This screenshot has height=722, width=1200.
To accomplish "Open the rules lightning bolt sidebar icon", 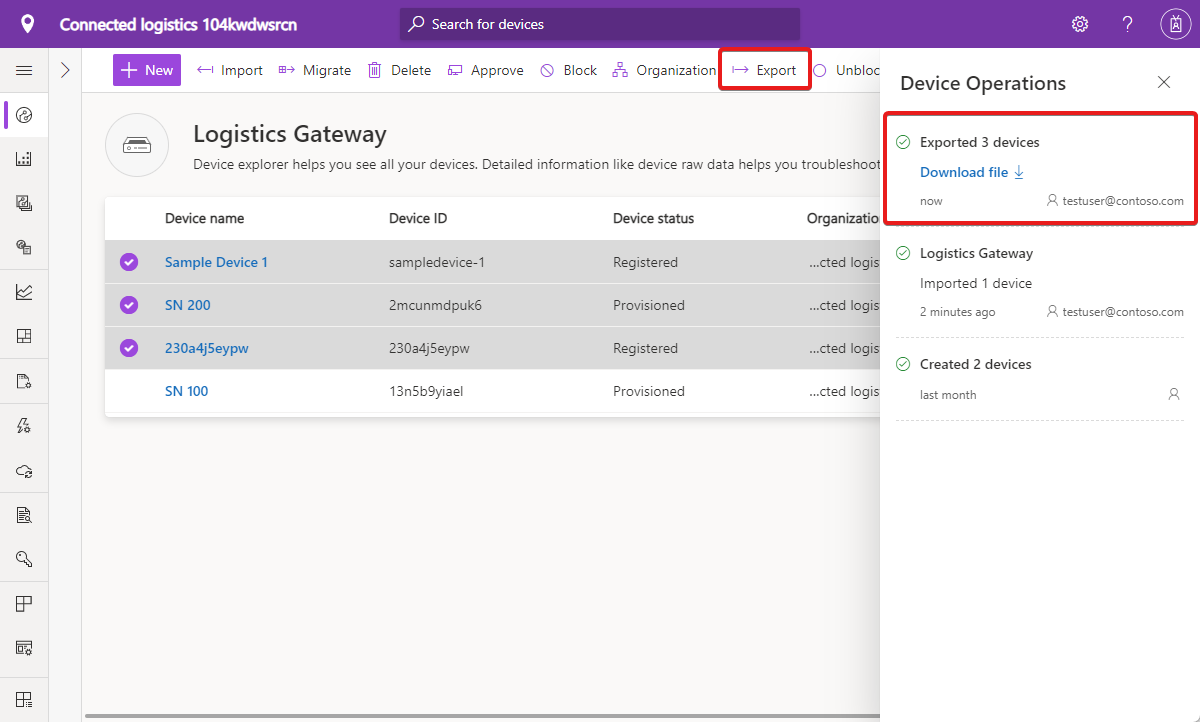I will (24, 426).
